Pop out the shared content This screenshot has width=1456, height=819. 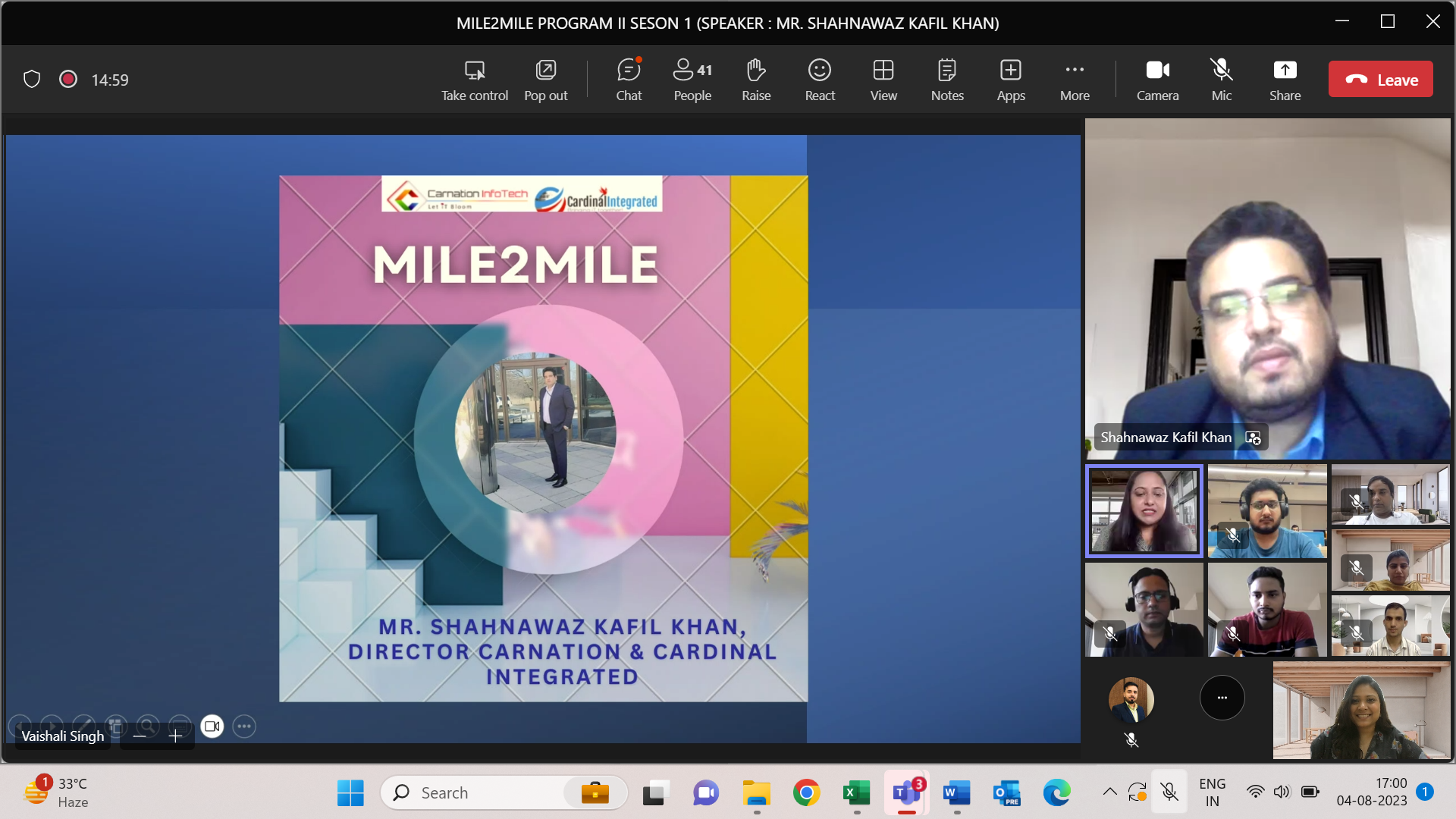[x=545, y=80]
